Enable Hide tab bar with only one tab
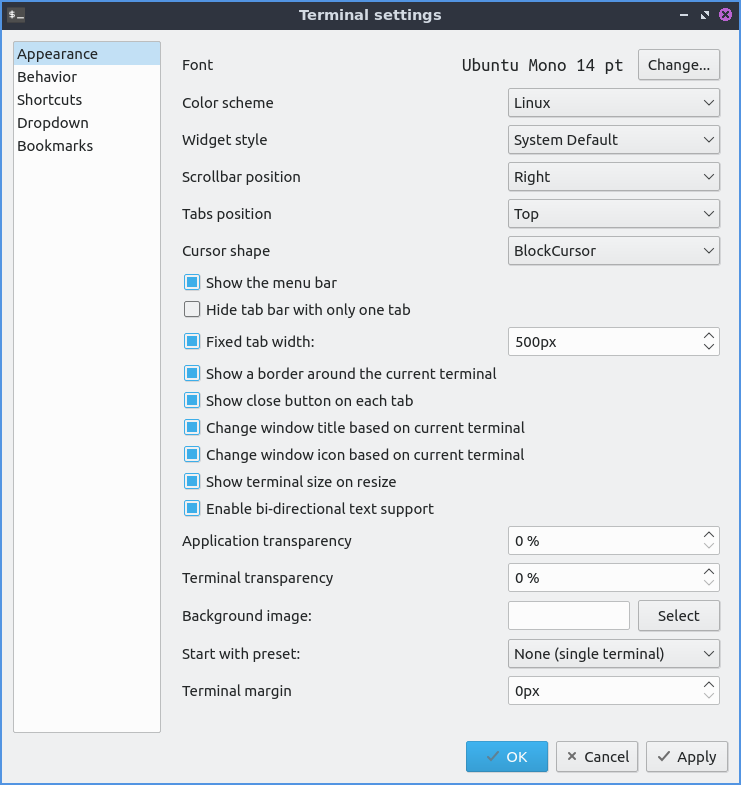 tap(193, 310)
